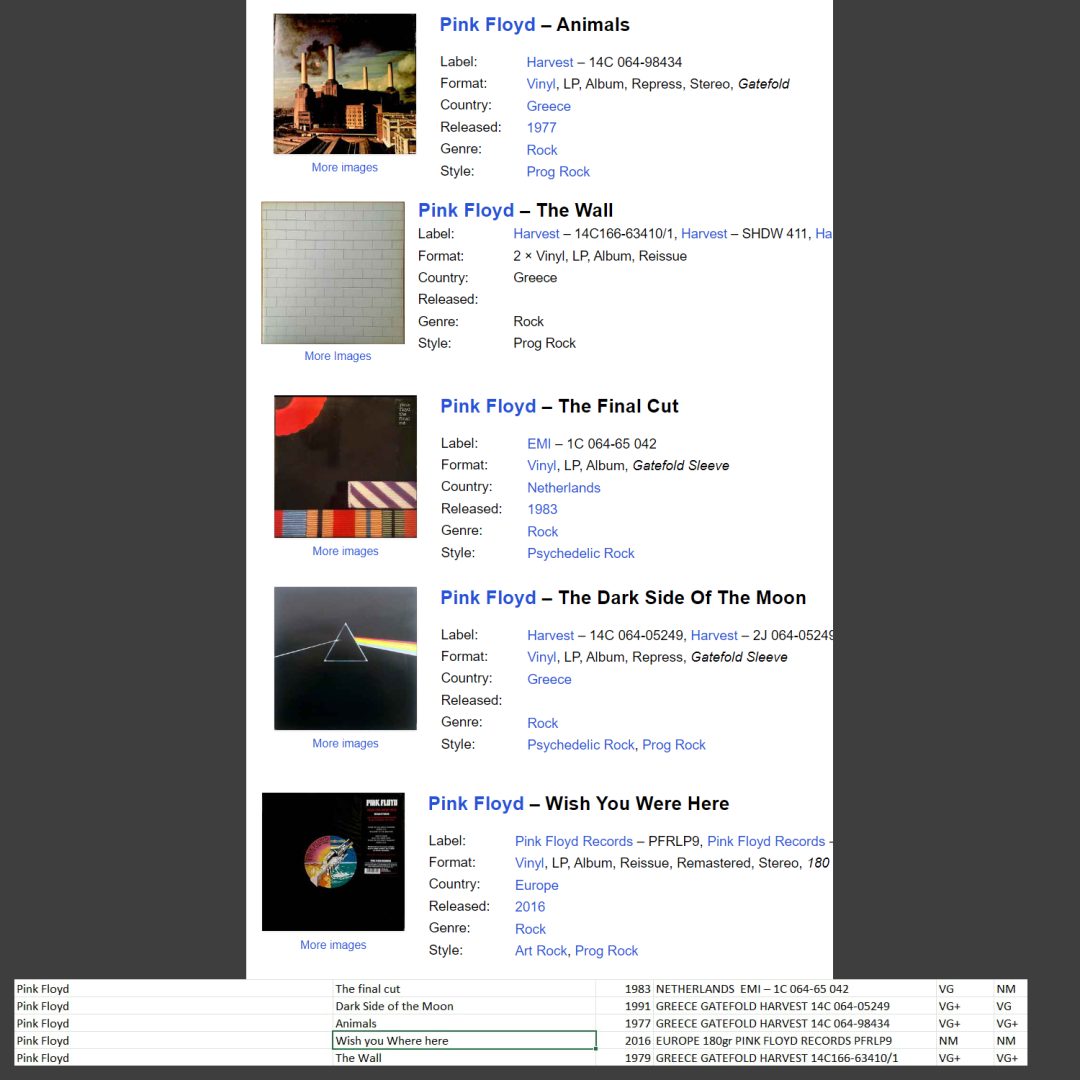Select cell 'GREECE GATEFOLD HARVEST 14C 064-05249'
Screen dimensions: 1080x1080
794,1006
